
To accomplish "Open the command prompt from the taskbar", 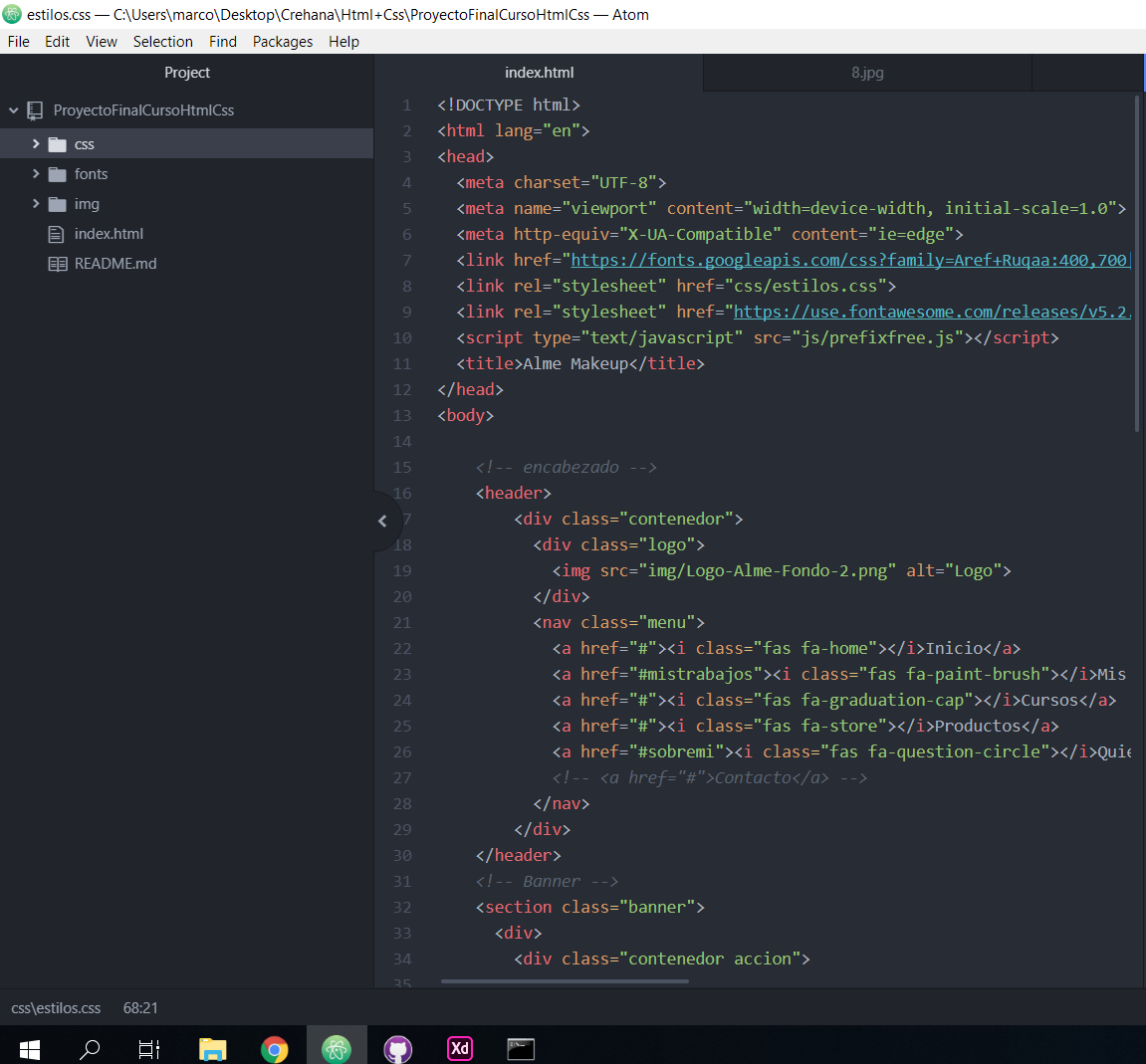I will [521, 1049].
